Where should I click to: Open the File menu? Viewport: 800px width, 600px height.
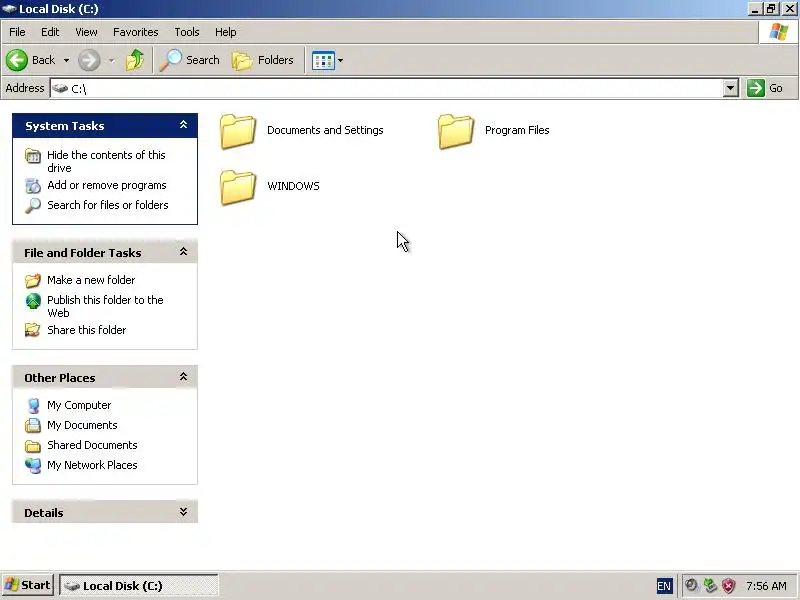(x=17, y=32)
